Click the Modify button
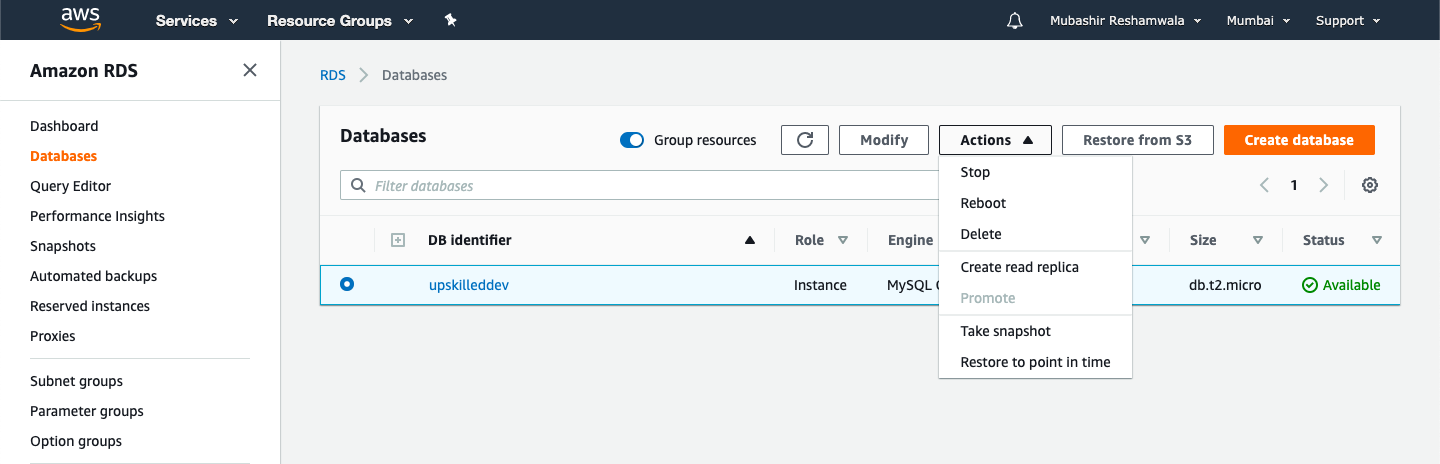1440x464 pixels. [884, 140]
